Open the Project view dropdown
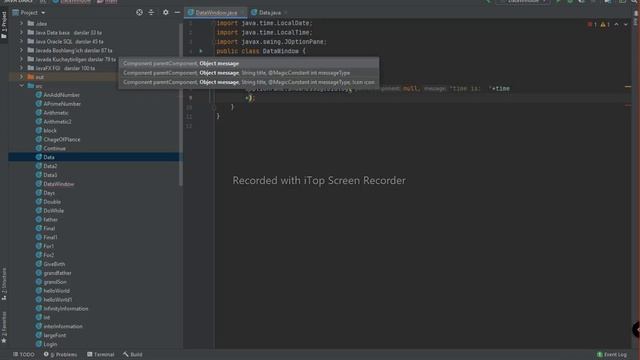Screen dimensions: 640x360 coord(29,13)
